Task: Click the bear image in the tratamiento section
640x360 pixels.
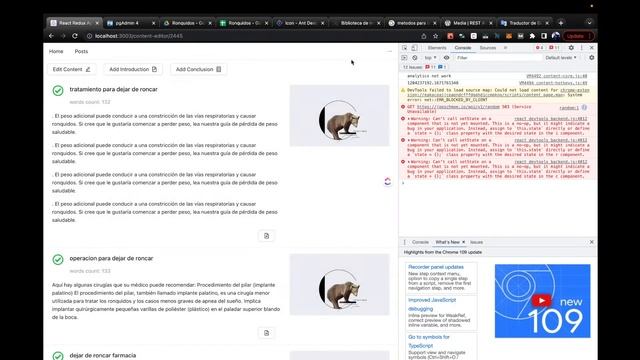Action: click(340, 116)
